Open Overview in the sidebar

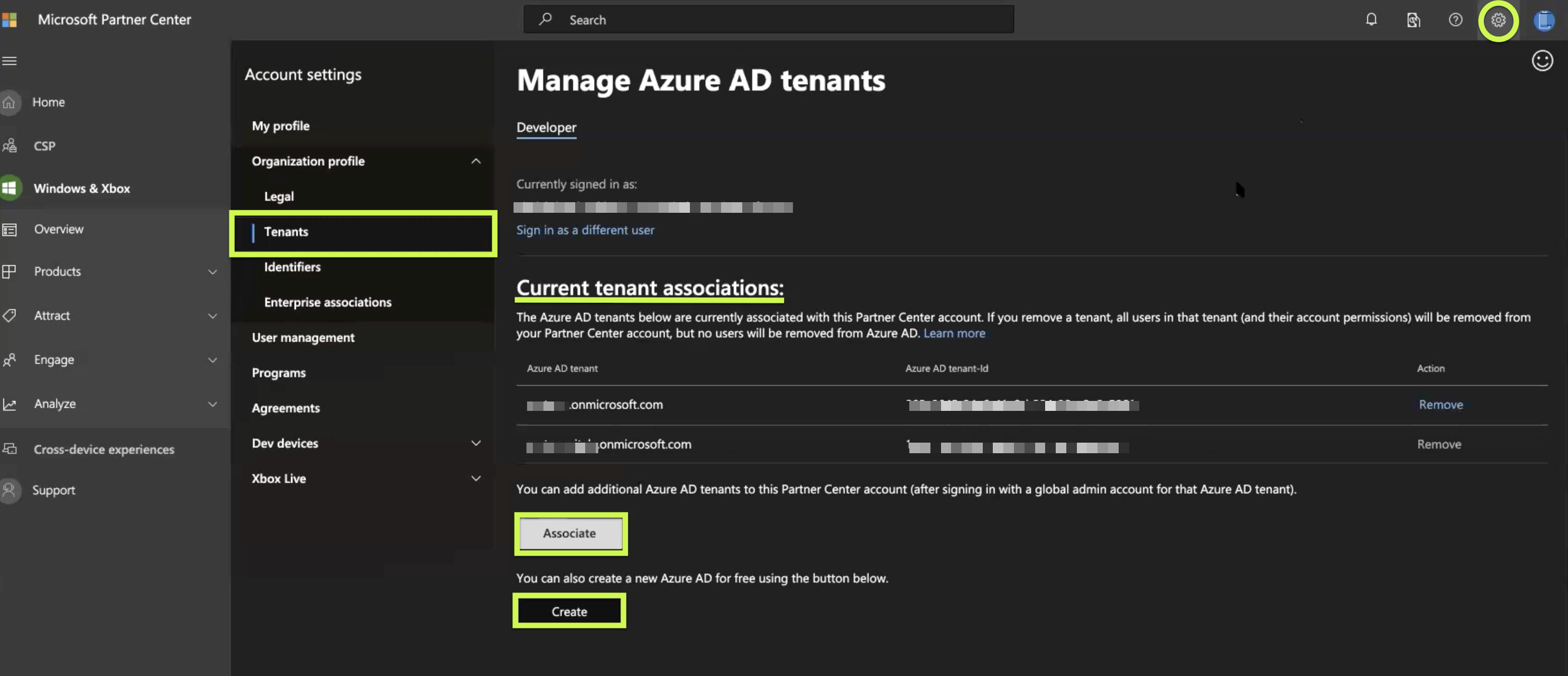pos(58,229)
